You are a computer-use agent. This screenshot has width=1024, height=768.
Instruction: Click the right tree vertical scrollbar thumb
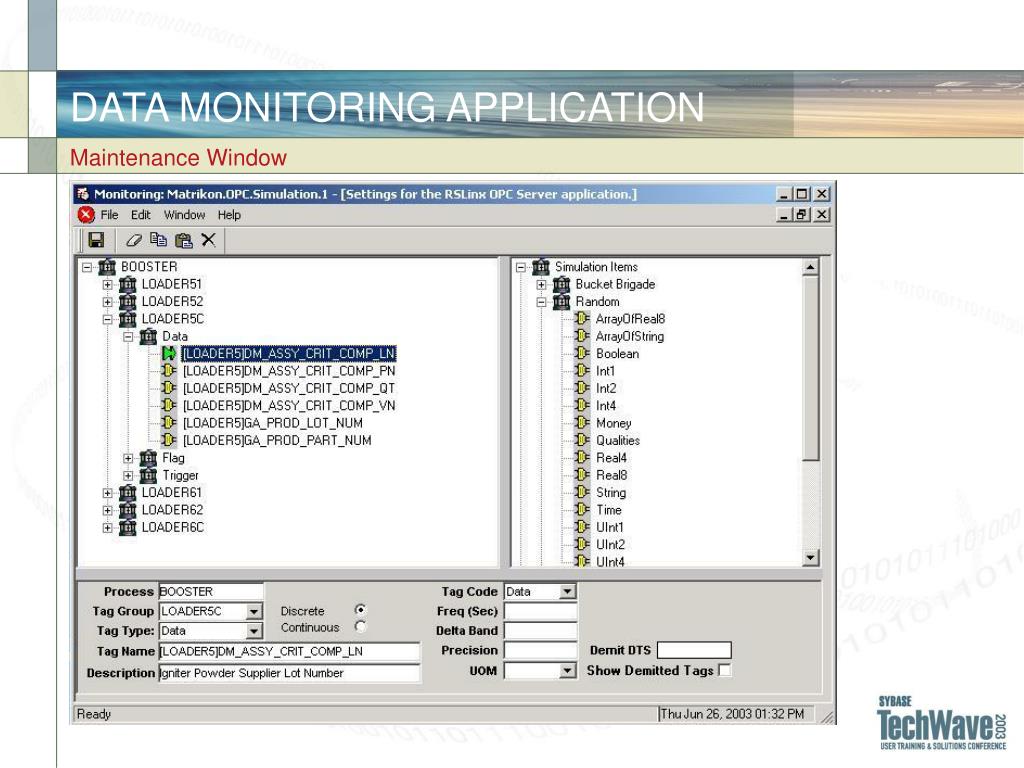(x=810, y=368)
